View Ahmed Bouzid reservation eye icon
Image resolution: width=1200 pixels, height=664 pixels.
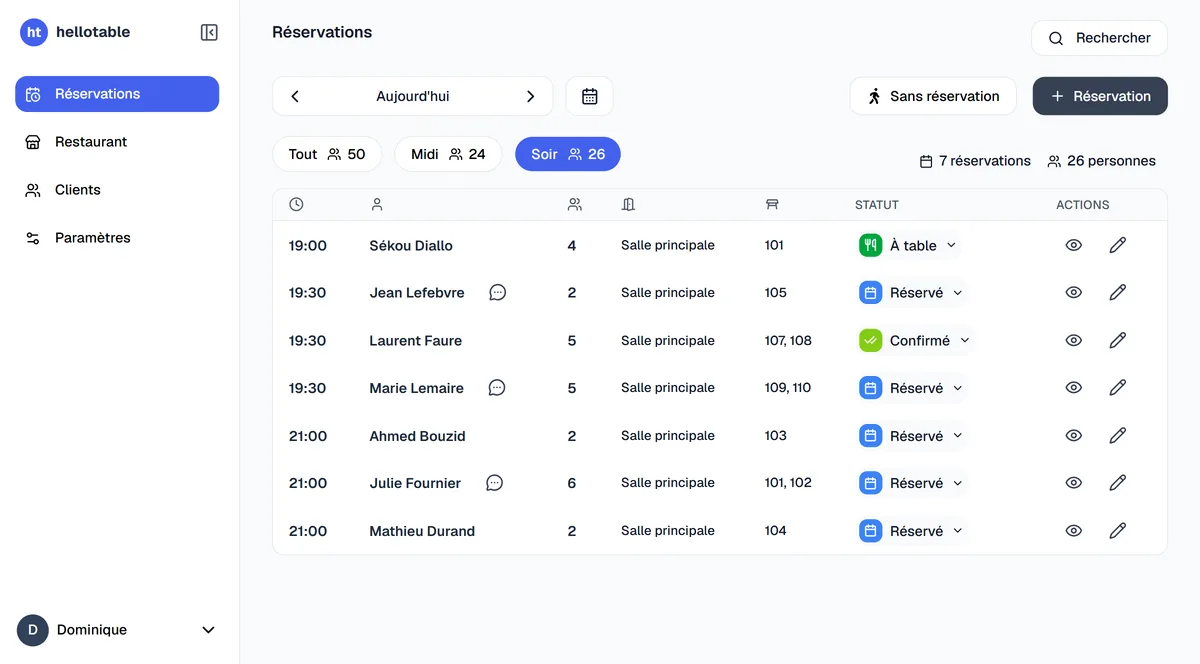(x=1074, y=435)
